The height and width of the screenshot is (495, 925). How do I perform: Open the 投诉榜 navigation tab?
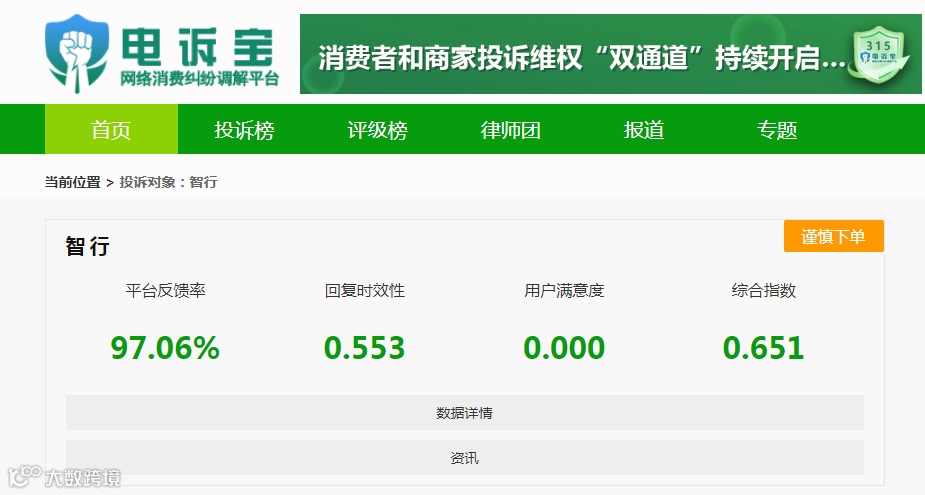click(x=244, y=129)
